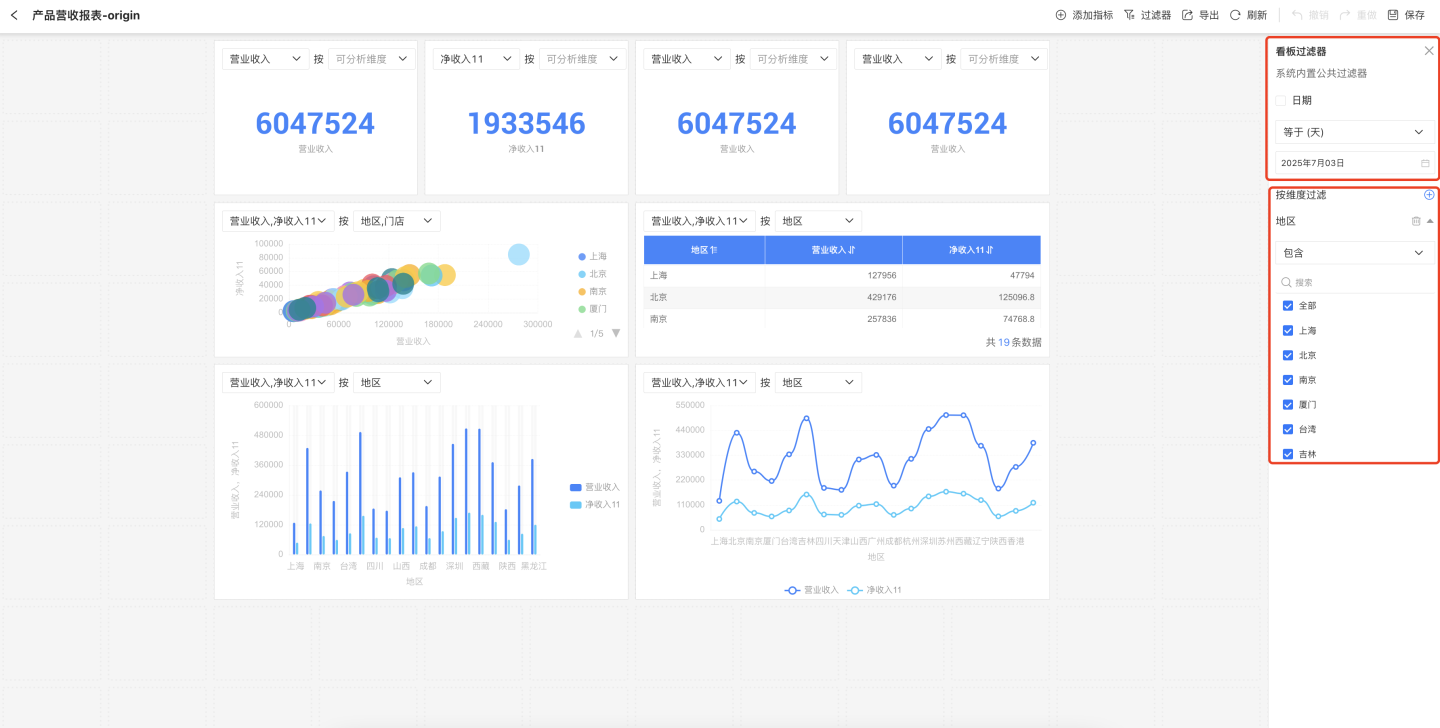Enable the 日期 checkbox
Image resolution: width=1440 pixels, height=728 pixels.
pyautogui.click(x=1281, y=100)
